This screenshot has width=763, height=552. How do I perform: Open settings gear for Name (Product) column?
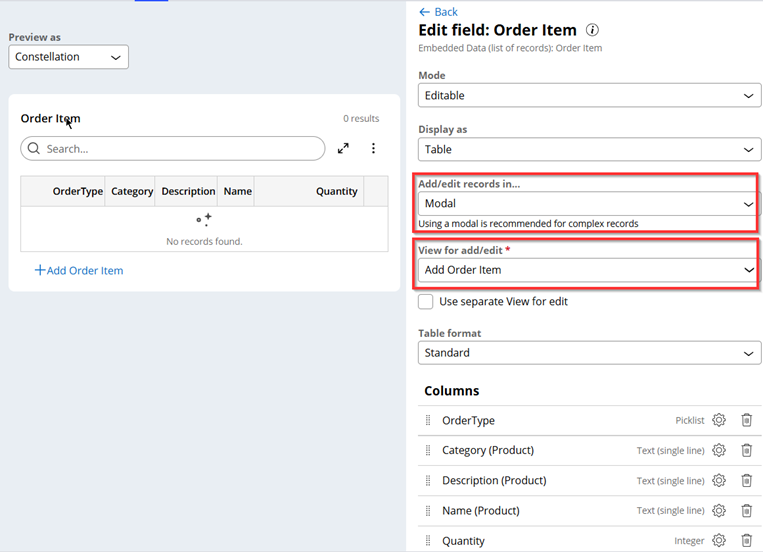pyautogui.click(x=719, y=511)
